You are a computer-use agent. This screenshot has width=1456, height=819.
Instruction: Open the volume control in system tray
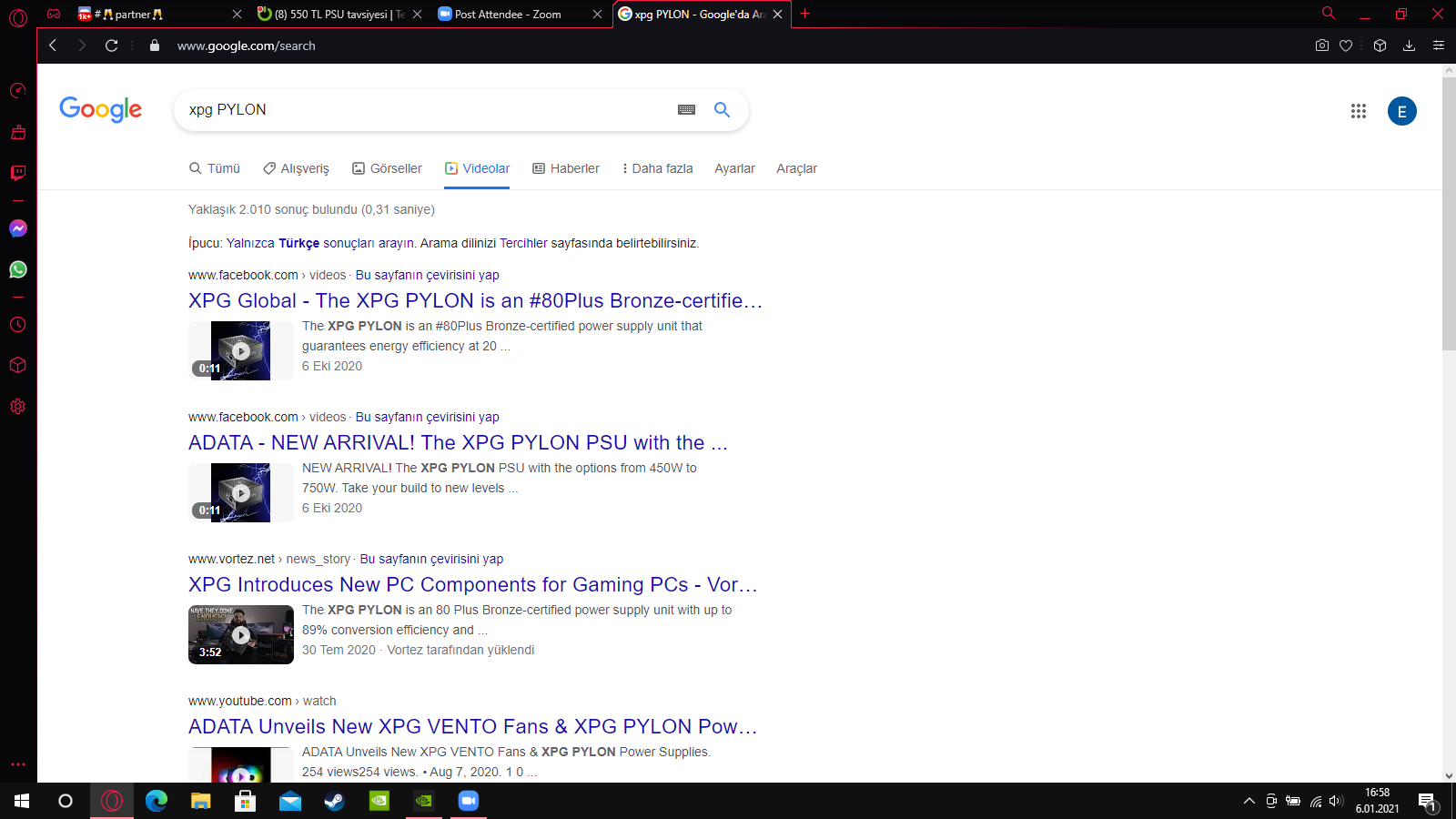coord(1336,801)
